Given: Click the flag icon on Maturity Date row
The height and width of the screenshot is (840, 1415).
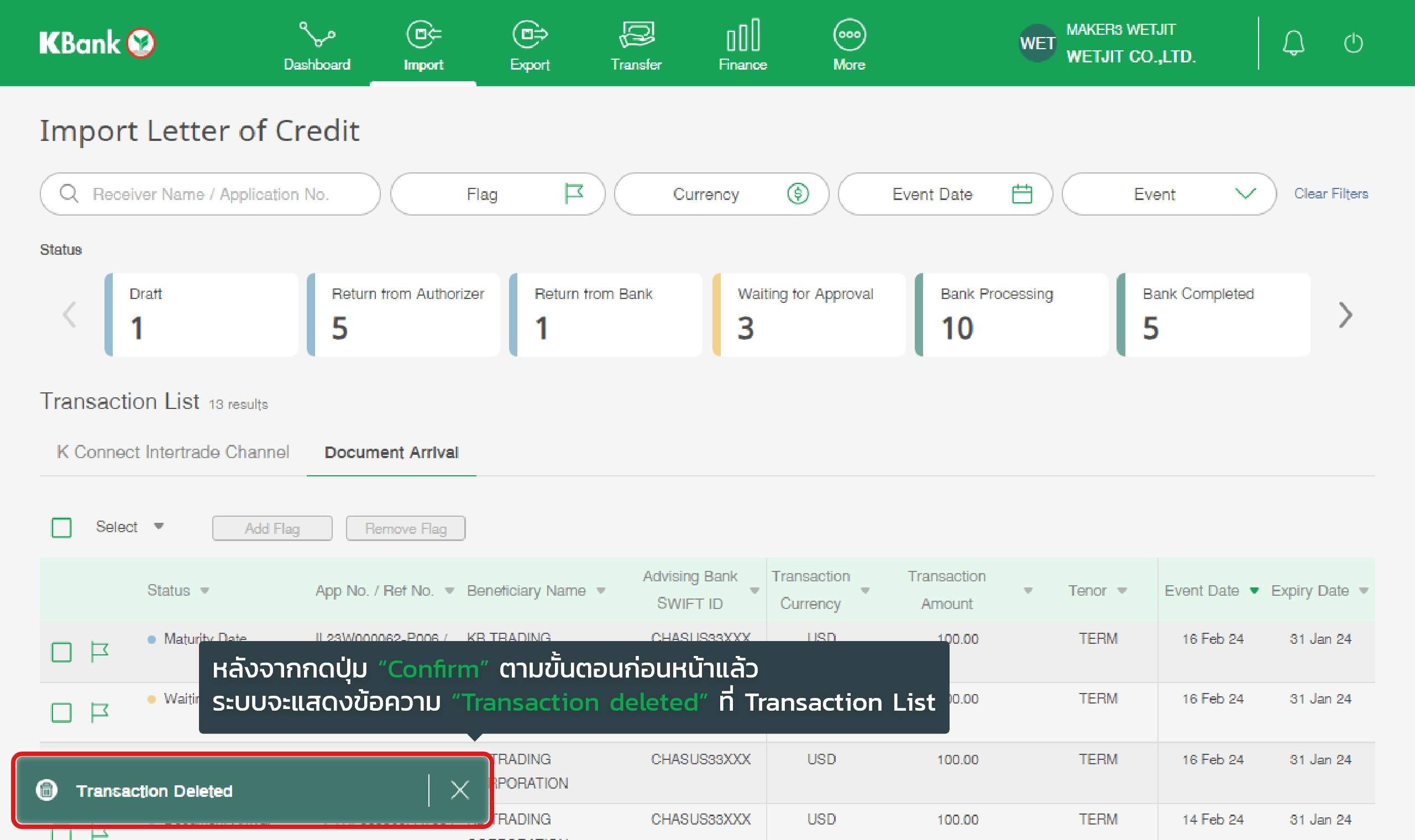Looking at the screenshot, I should tap(99, 652).
